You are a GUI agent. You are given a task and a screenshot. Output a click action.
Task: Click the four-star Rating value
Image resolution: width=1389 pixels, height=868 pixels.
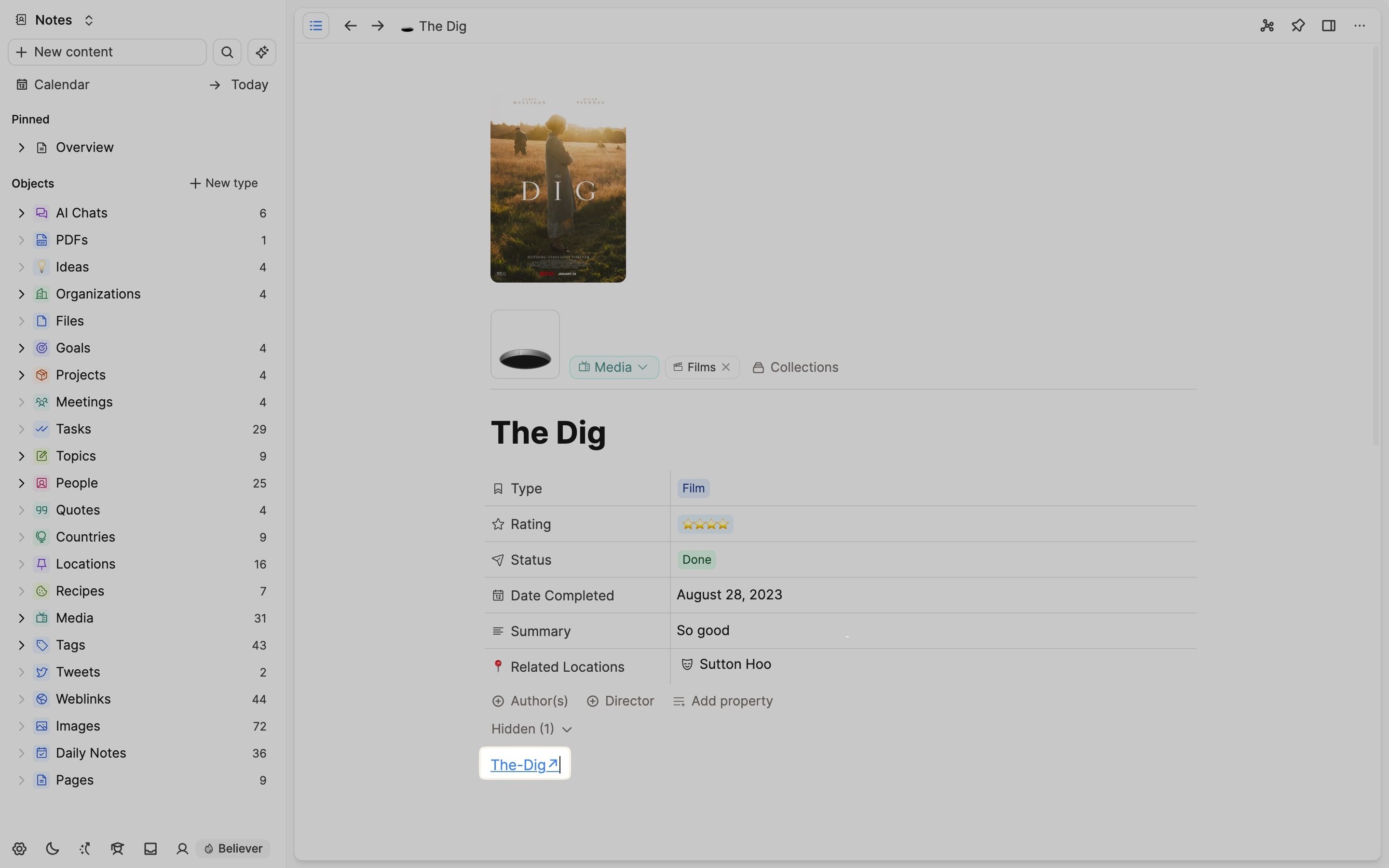click(x=705, y=524)
